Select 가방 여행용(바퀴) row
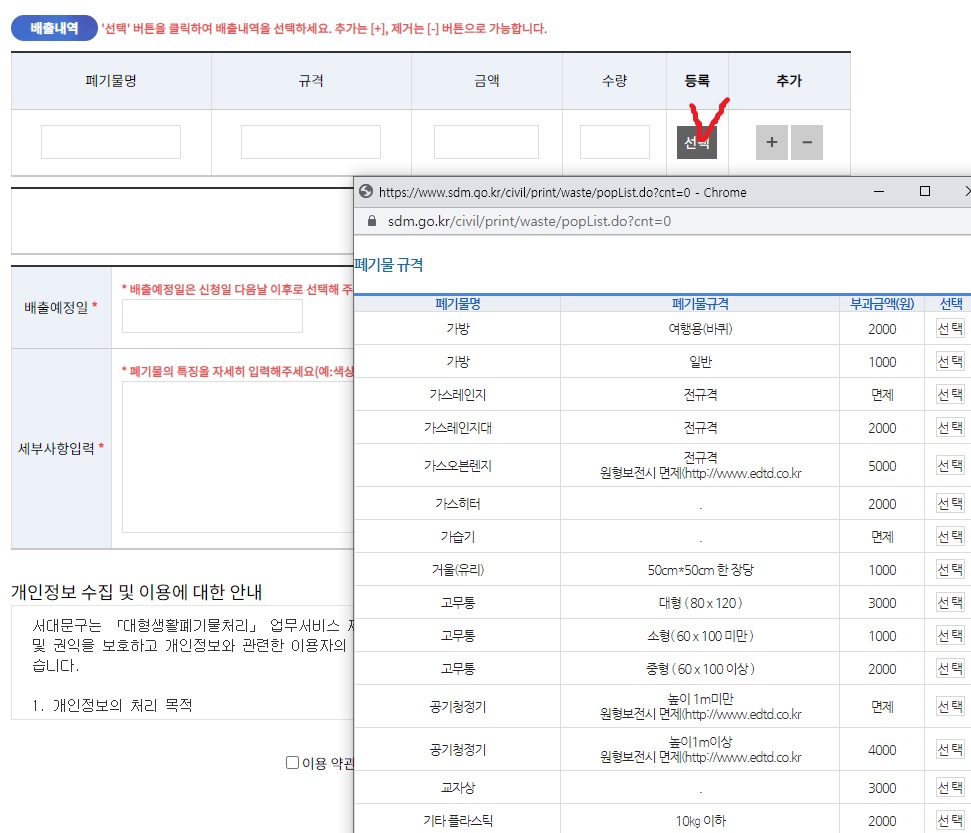 tap(950, 329)
